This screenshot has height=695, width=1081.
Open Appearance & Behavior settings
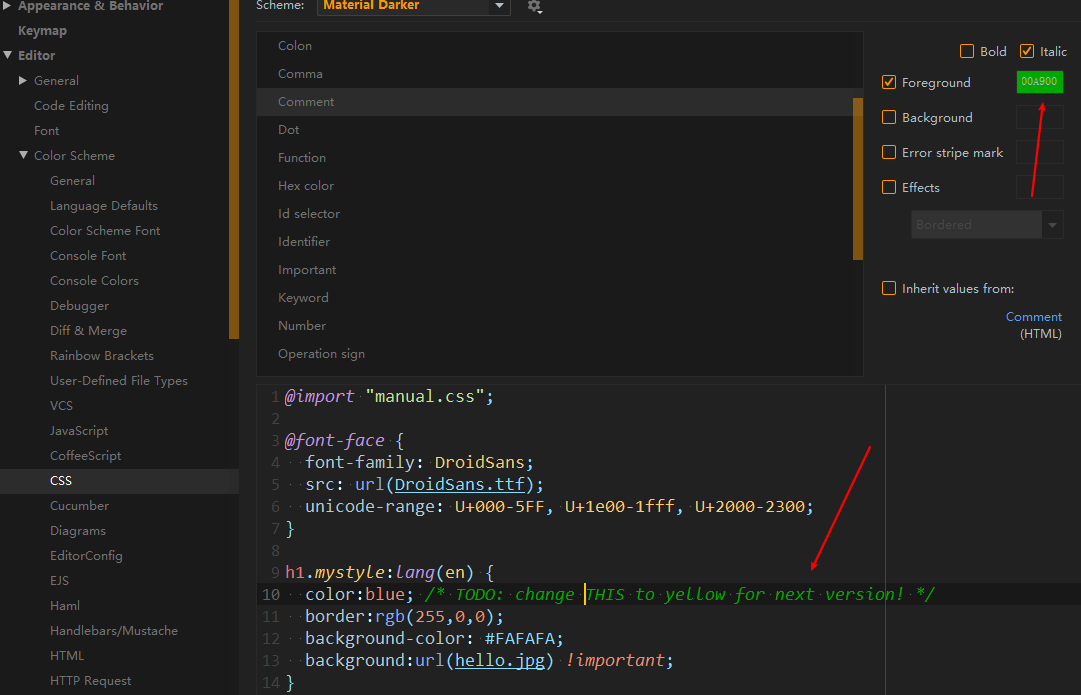(90, 5)
